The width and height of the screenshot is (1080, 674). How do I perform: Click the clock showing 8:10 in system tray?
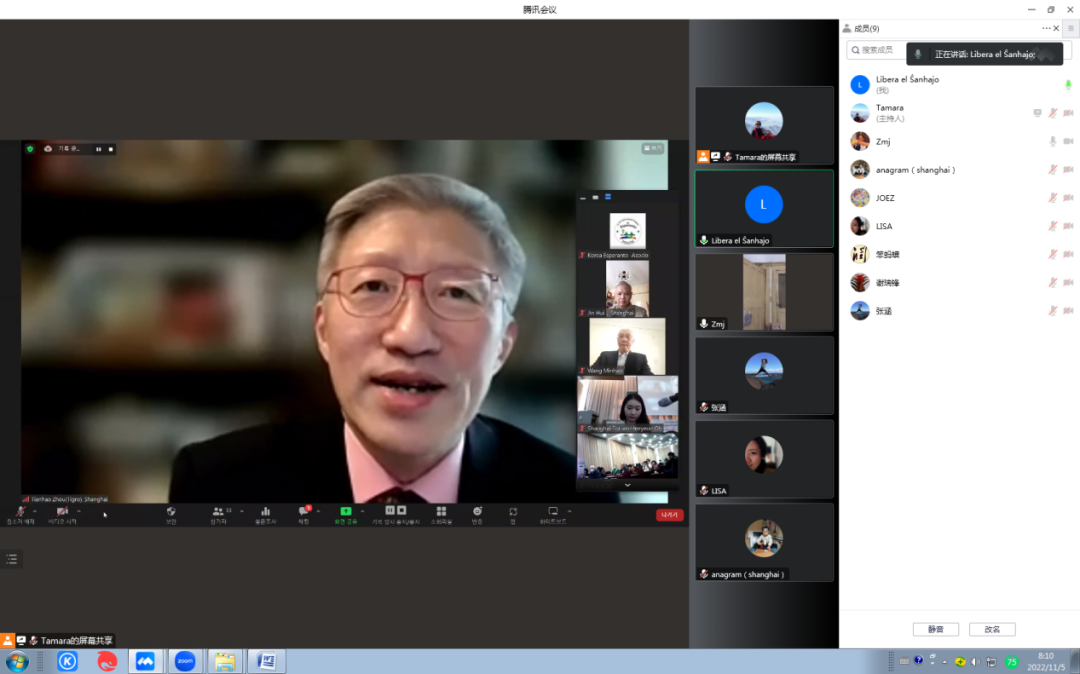pos(1046,662)
